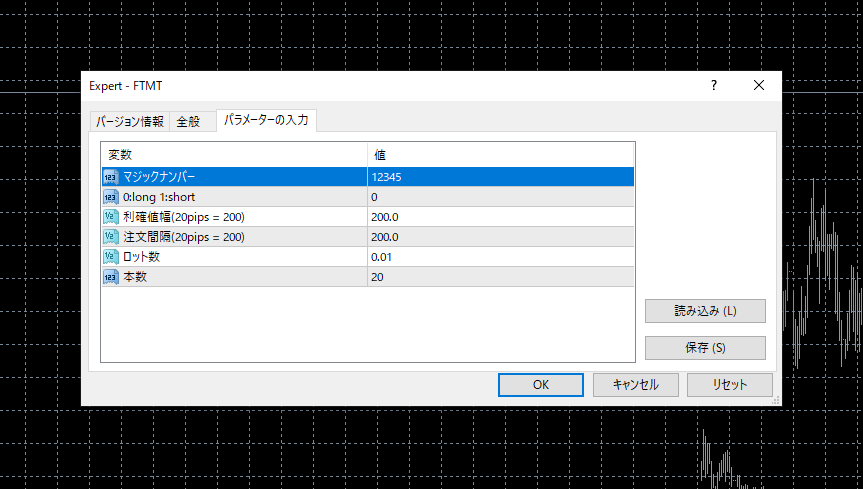The image size is (863, 489).
Task: Close the Expert - FTMT dialog
Action: (758, 86)
